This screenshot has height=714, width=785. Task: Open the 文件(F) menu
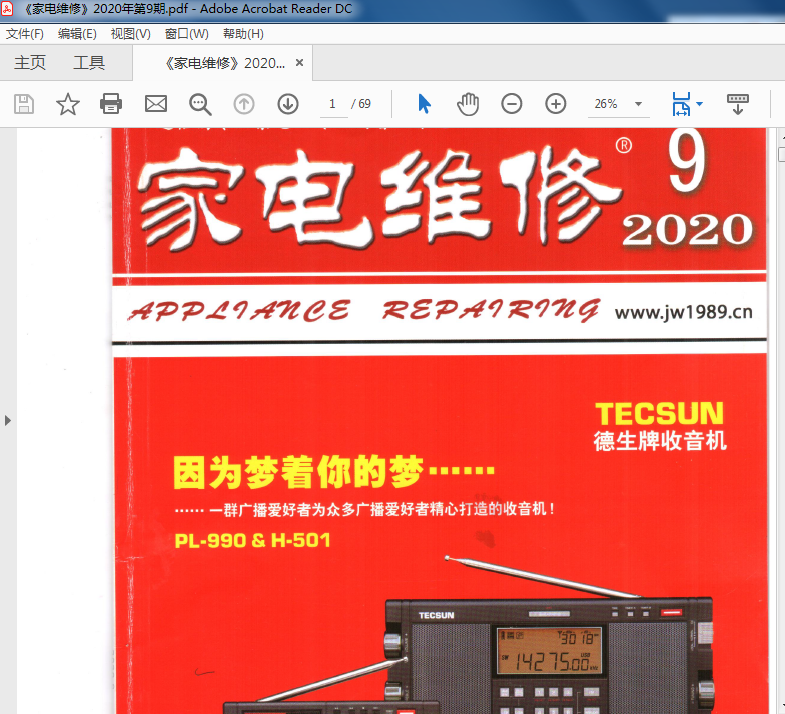tap(25, 34)
